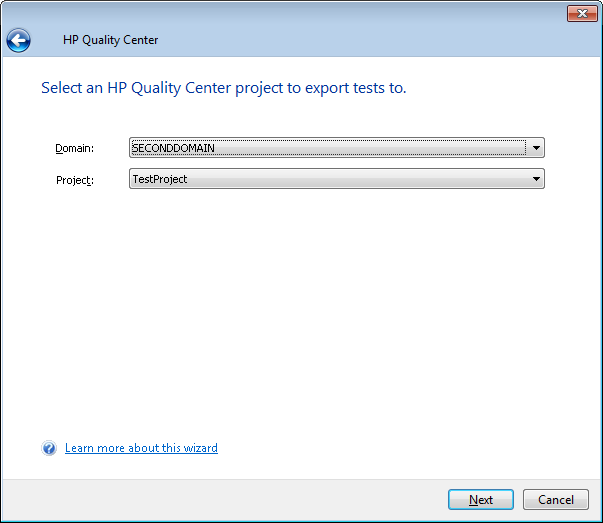Select the SECONDDOMAIN text in Domain field
Screen dimensions: 603x523
coord(174,148)
